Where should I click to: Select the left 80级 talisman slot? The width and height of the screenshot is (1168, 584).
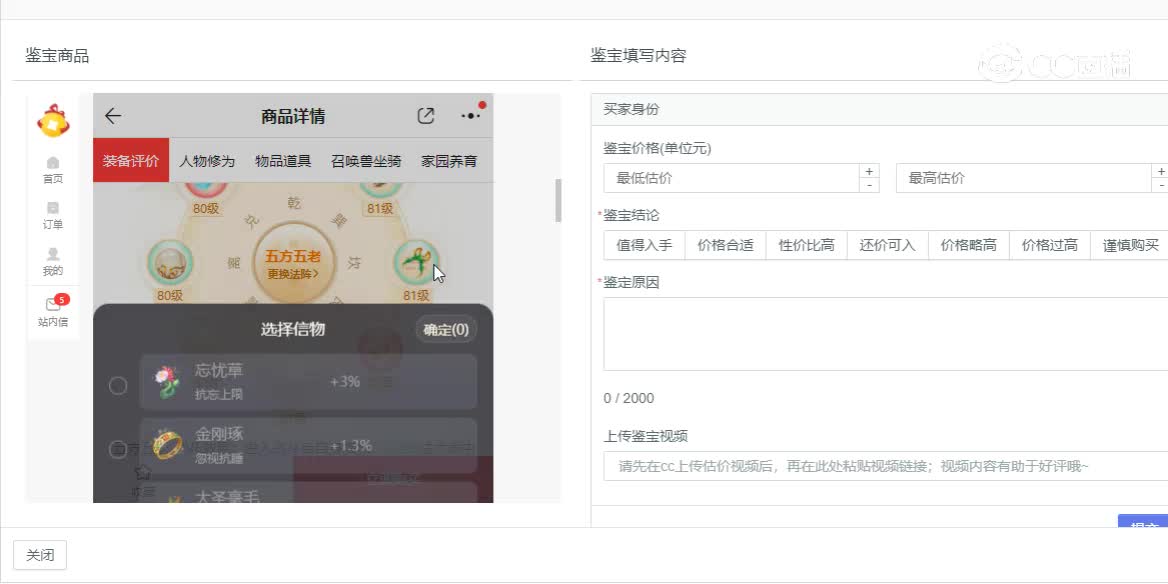(170, 264)
